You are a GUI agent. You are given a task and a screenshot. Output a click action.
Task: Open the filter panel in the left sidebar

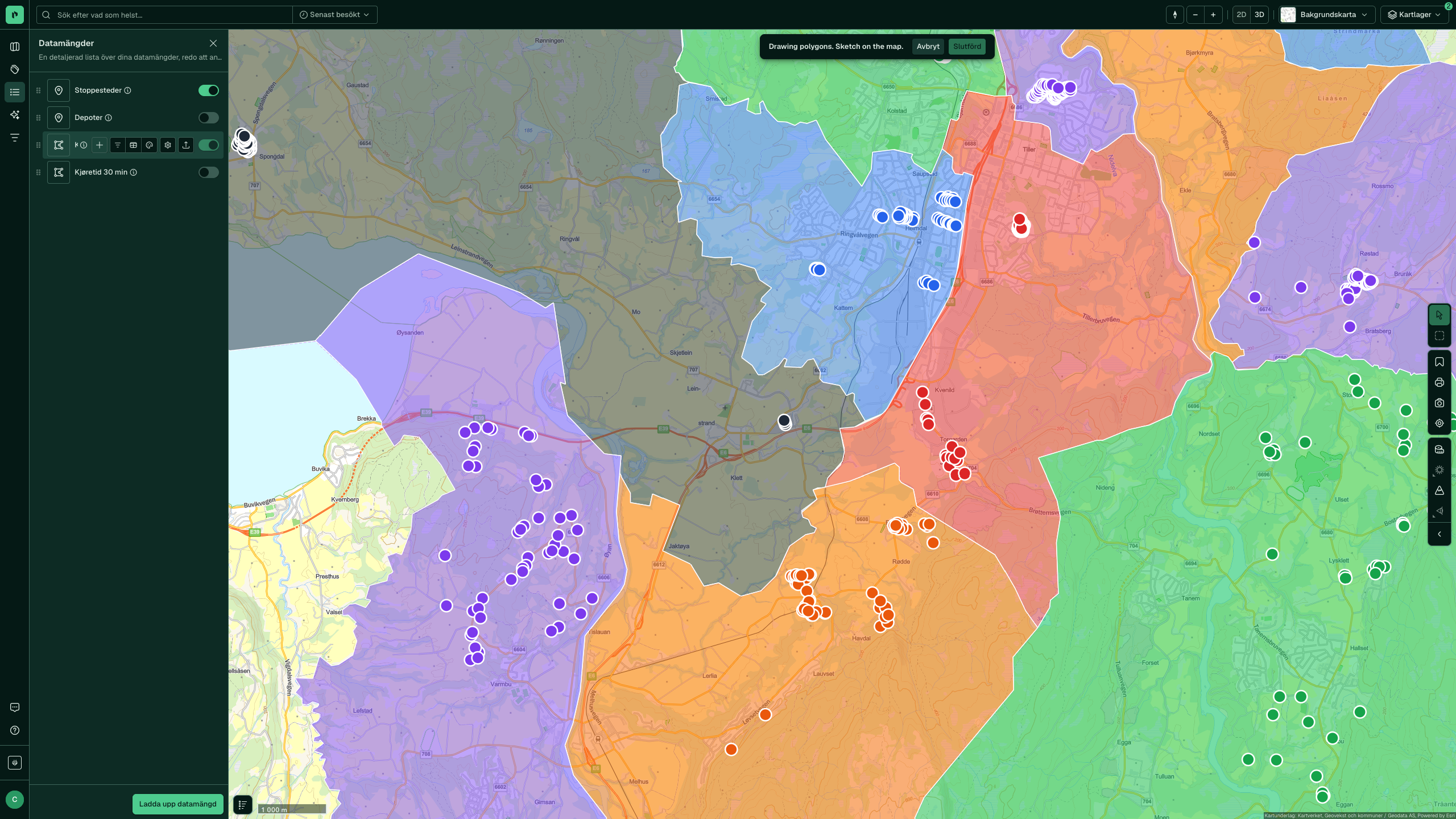point(15,138)
